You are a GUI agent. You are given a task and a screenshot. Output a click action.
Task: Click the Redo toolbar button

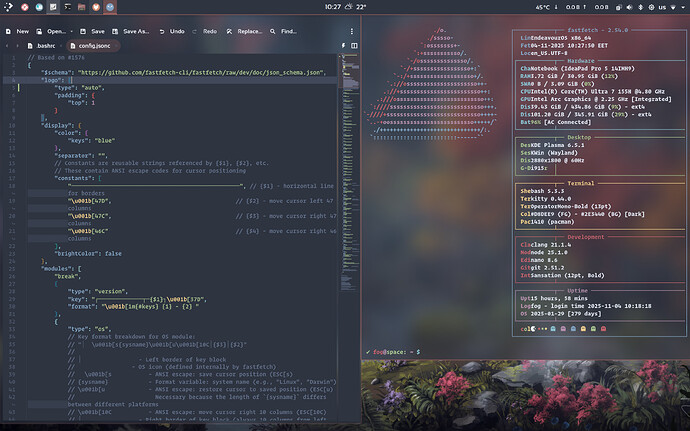[x=205, y=31]
